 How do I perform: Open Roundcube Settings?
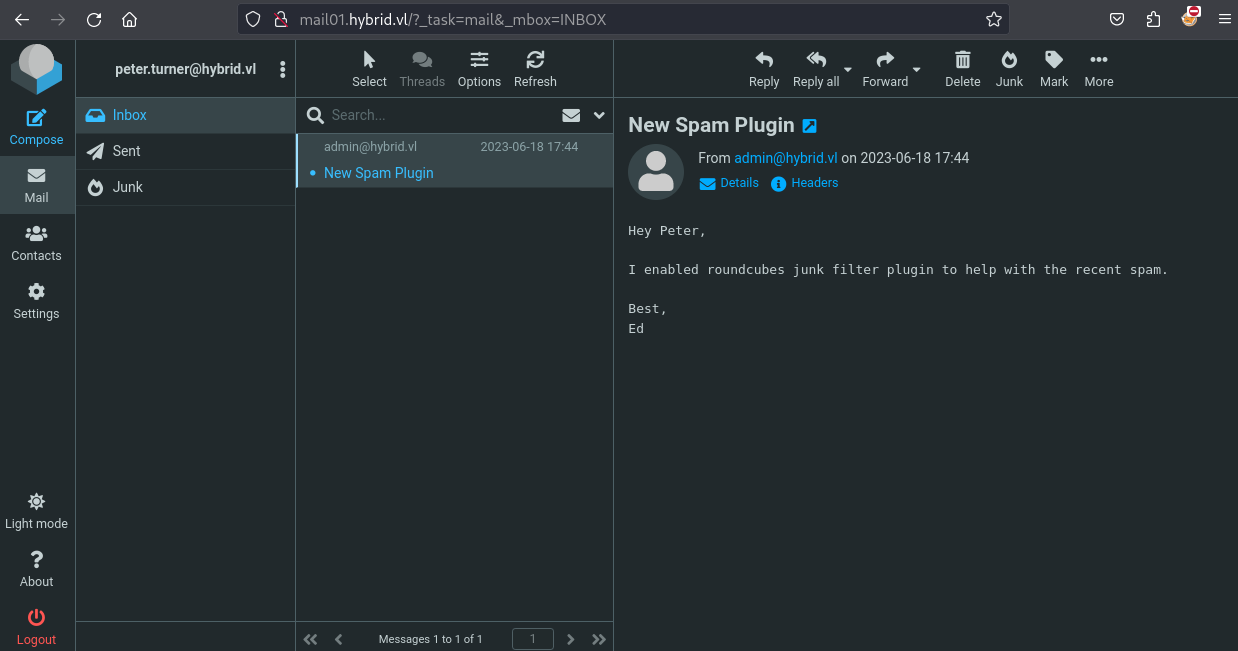[36, 301]
